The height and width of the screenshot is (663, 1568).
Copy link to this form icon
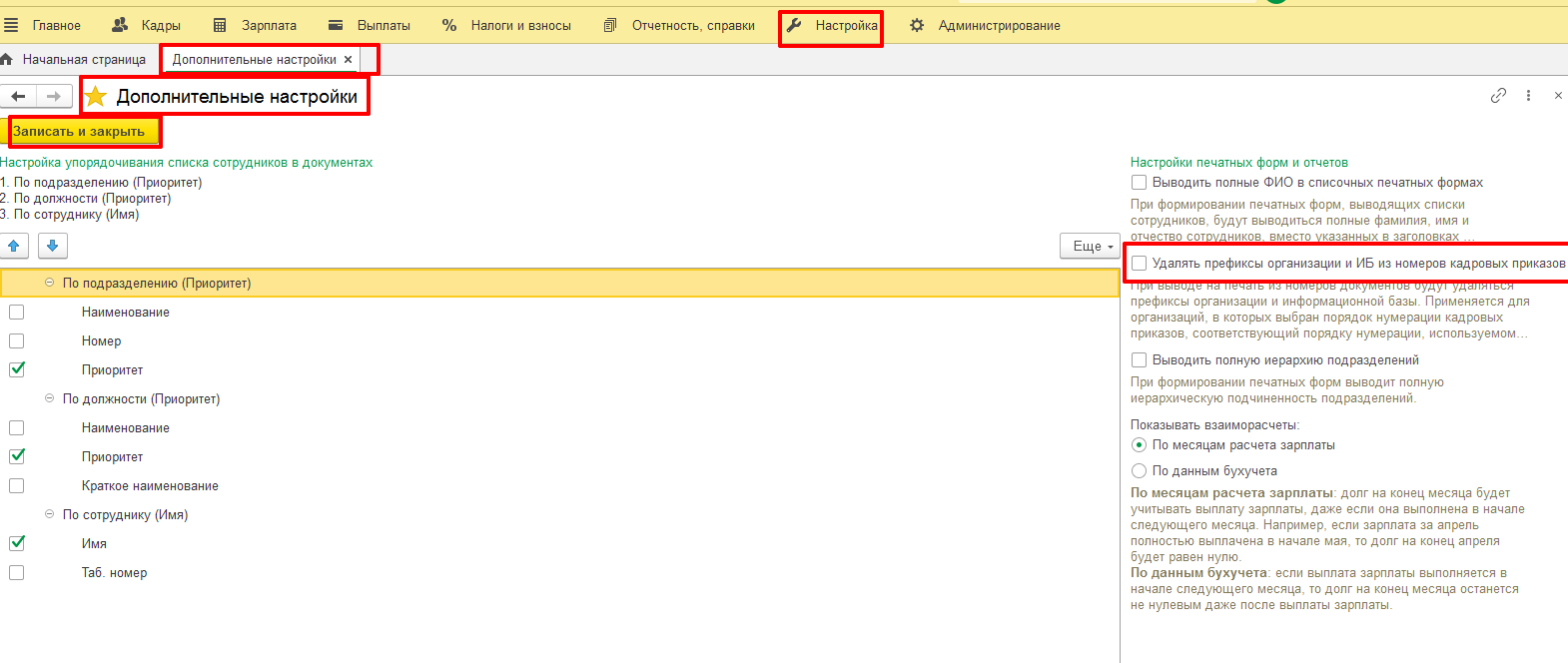coord(1498,96)
